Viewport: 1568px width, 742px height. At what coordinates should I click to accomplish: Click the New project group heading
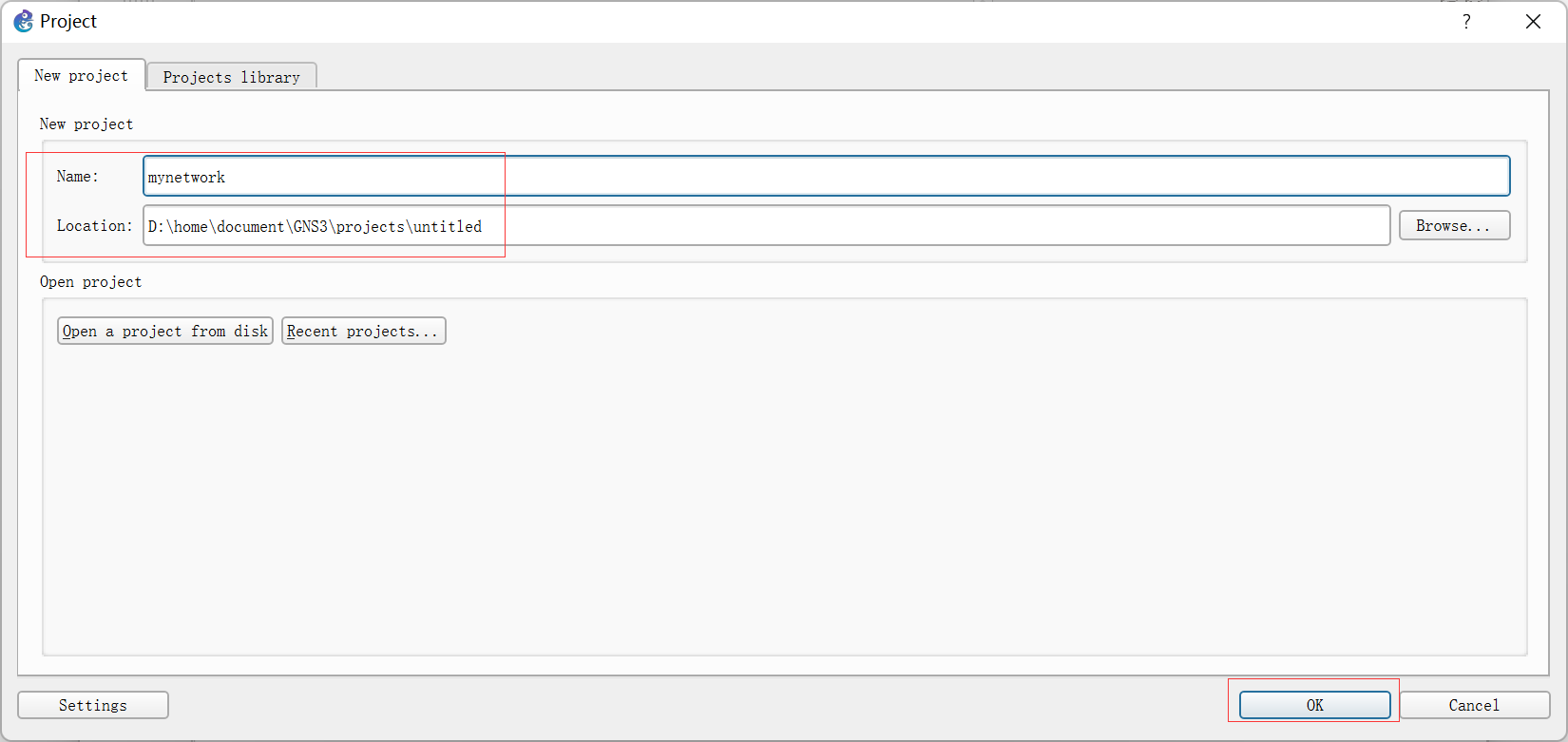coord(86,124)
